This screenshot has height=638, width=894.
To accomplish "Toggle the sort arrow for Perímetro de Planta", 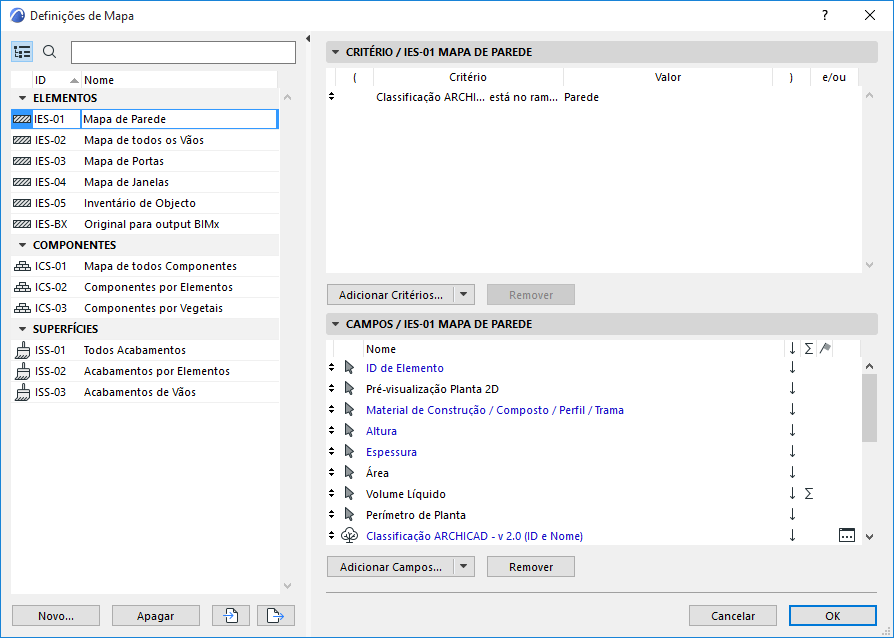I will click(792, 515).
